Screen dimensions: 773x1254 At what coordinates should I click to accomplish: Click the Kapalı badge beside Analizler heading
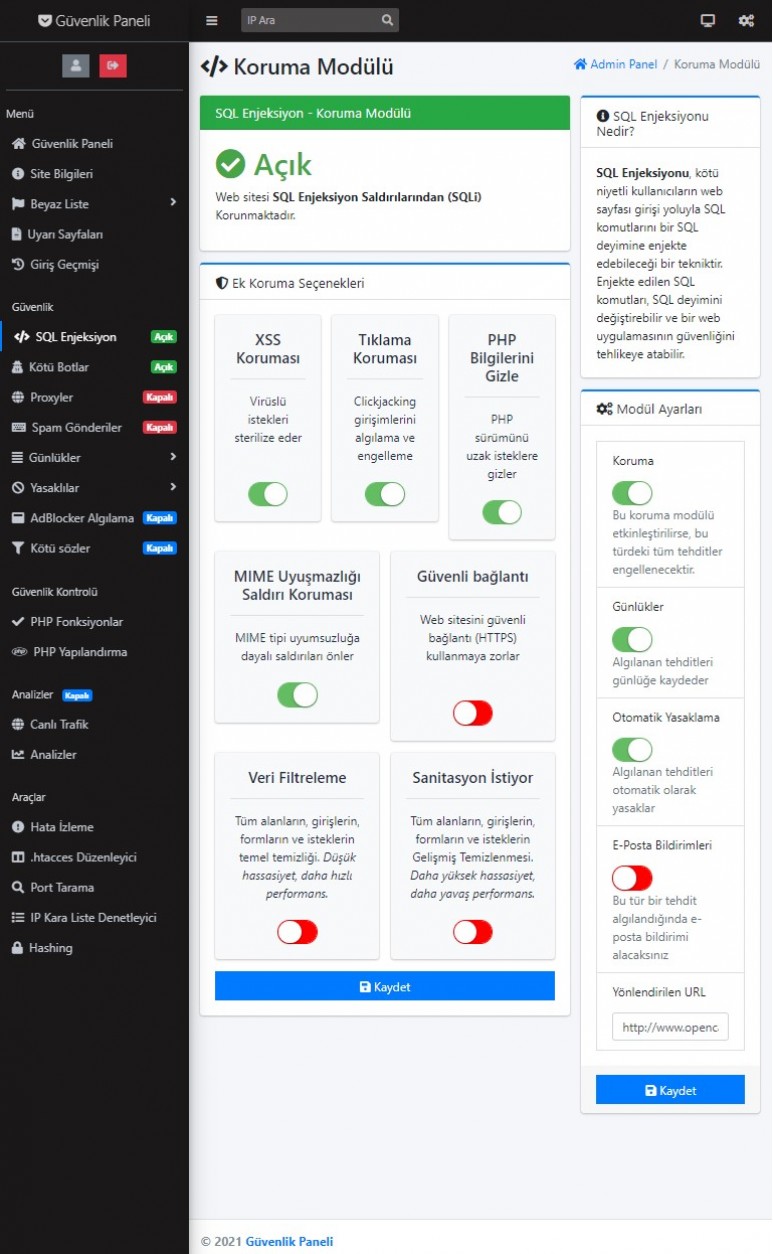point(77,695)
